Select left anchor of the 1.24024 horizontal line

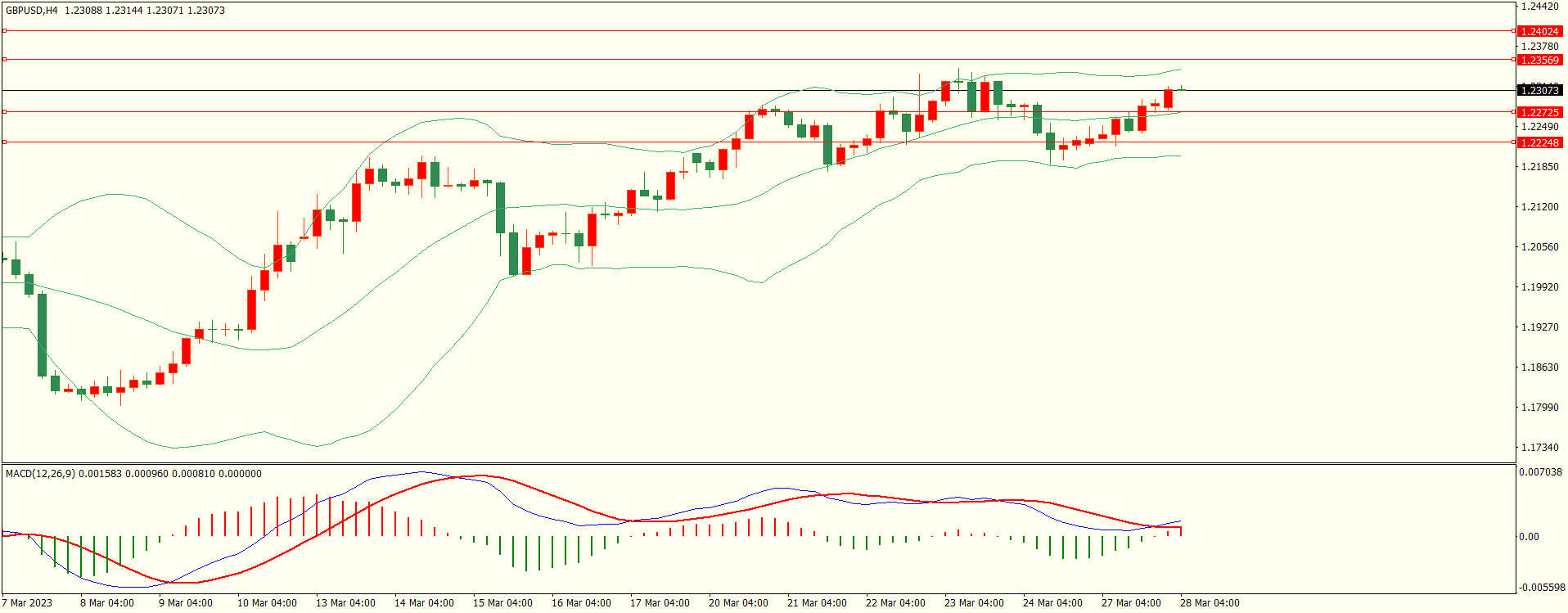[4, 31]
